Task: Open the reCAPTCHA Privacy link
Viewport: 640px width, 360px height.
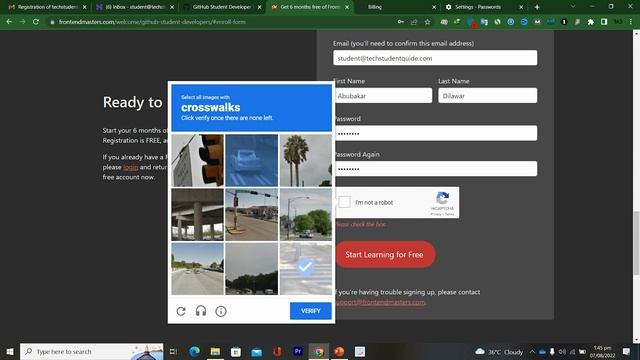Action: point(436,214)
